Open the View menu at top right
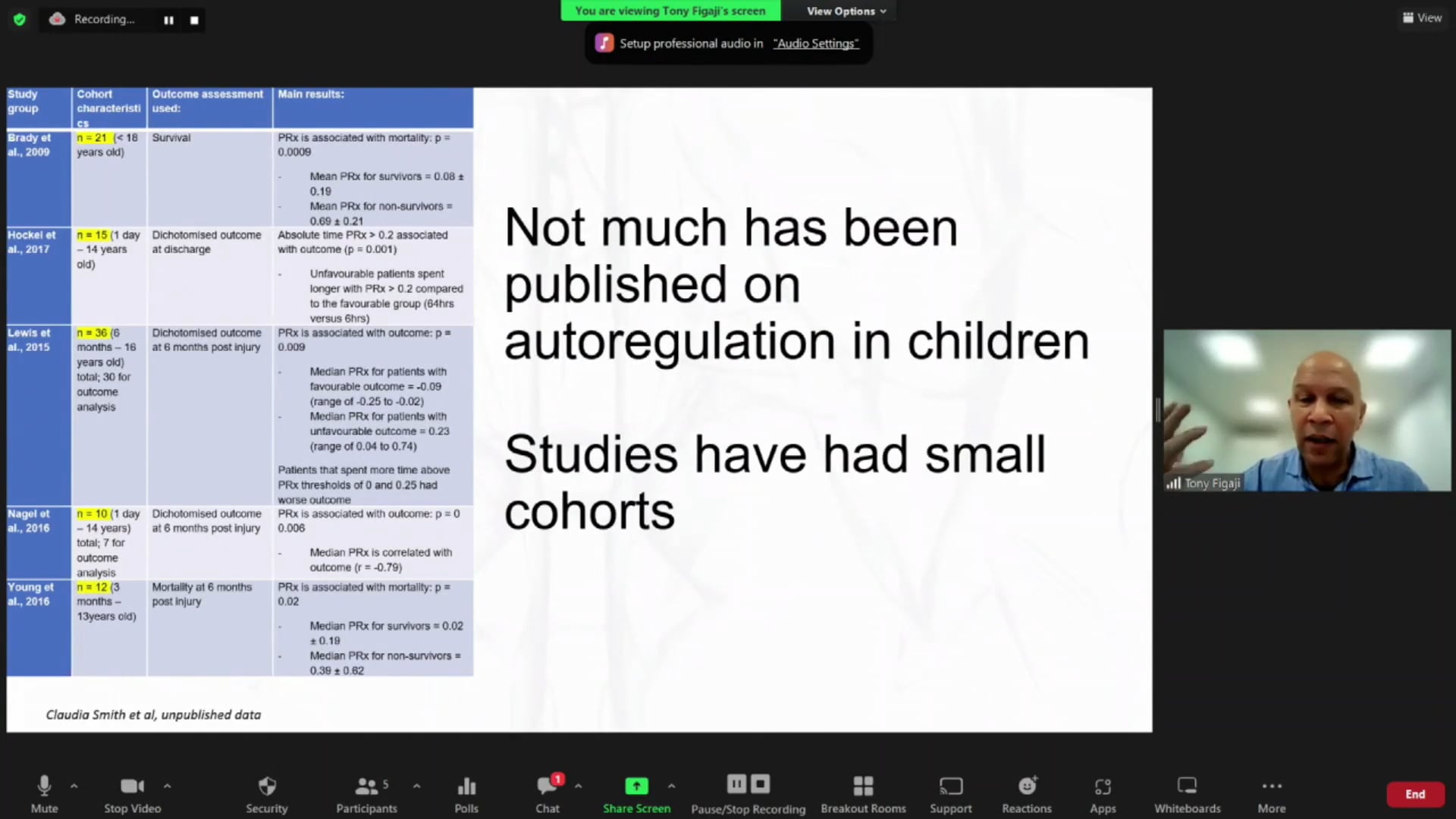Image resolution: width=1456 pixels, height=819 pixels. pyautogui.click(x=1422, y=17)
